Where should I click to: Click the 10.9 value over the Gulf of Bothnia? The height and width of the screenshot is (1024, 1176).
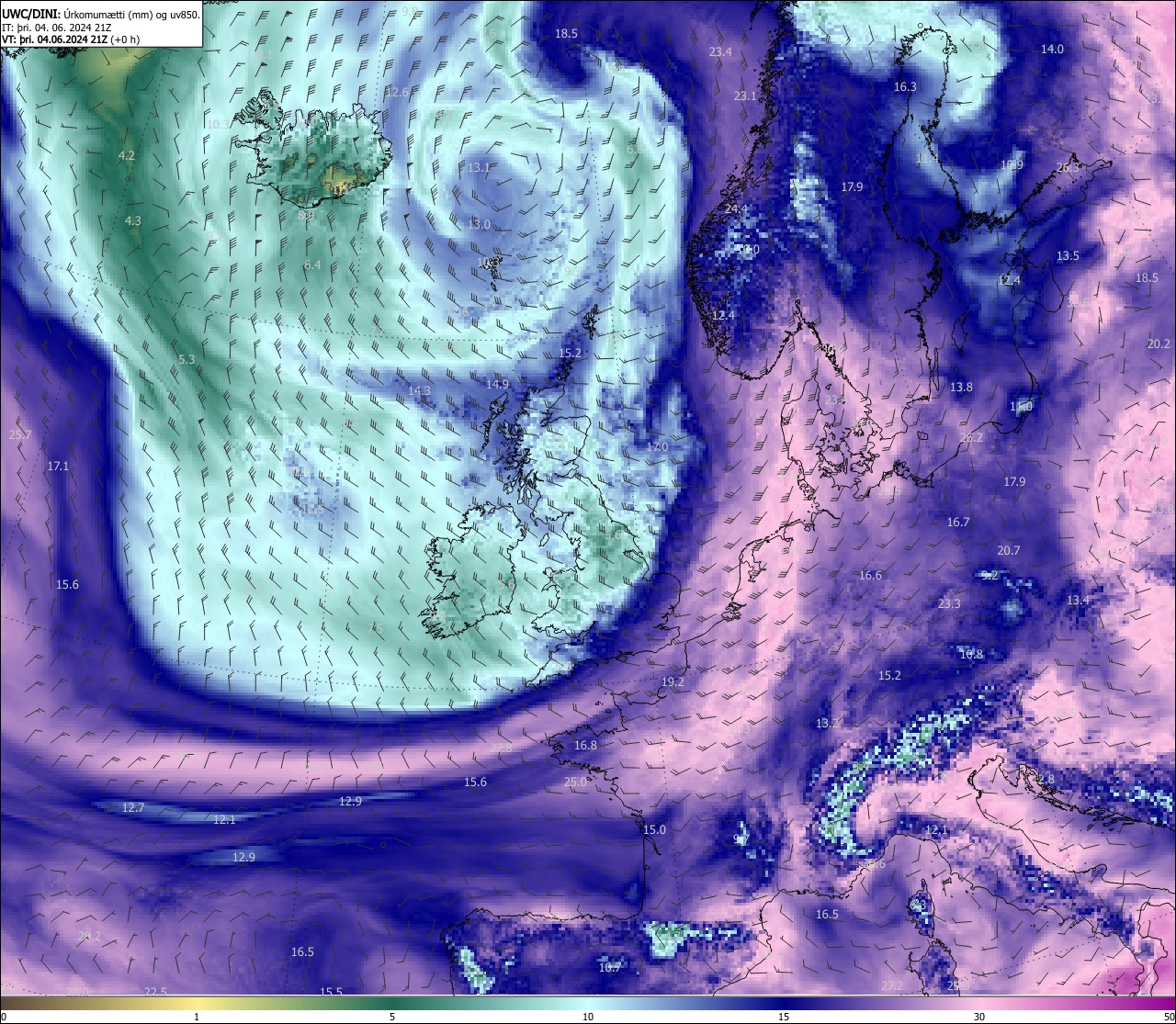point(1012,165)
